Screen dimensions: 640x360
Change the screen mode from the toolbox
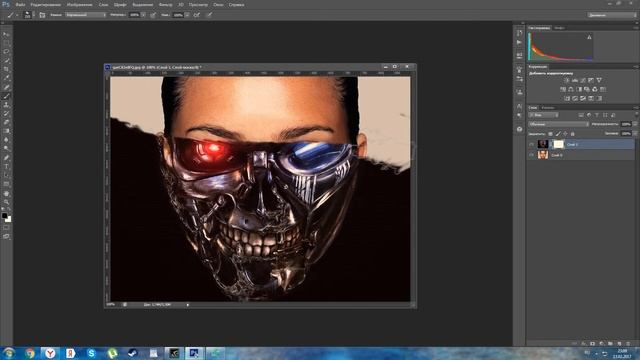6,236
